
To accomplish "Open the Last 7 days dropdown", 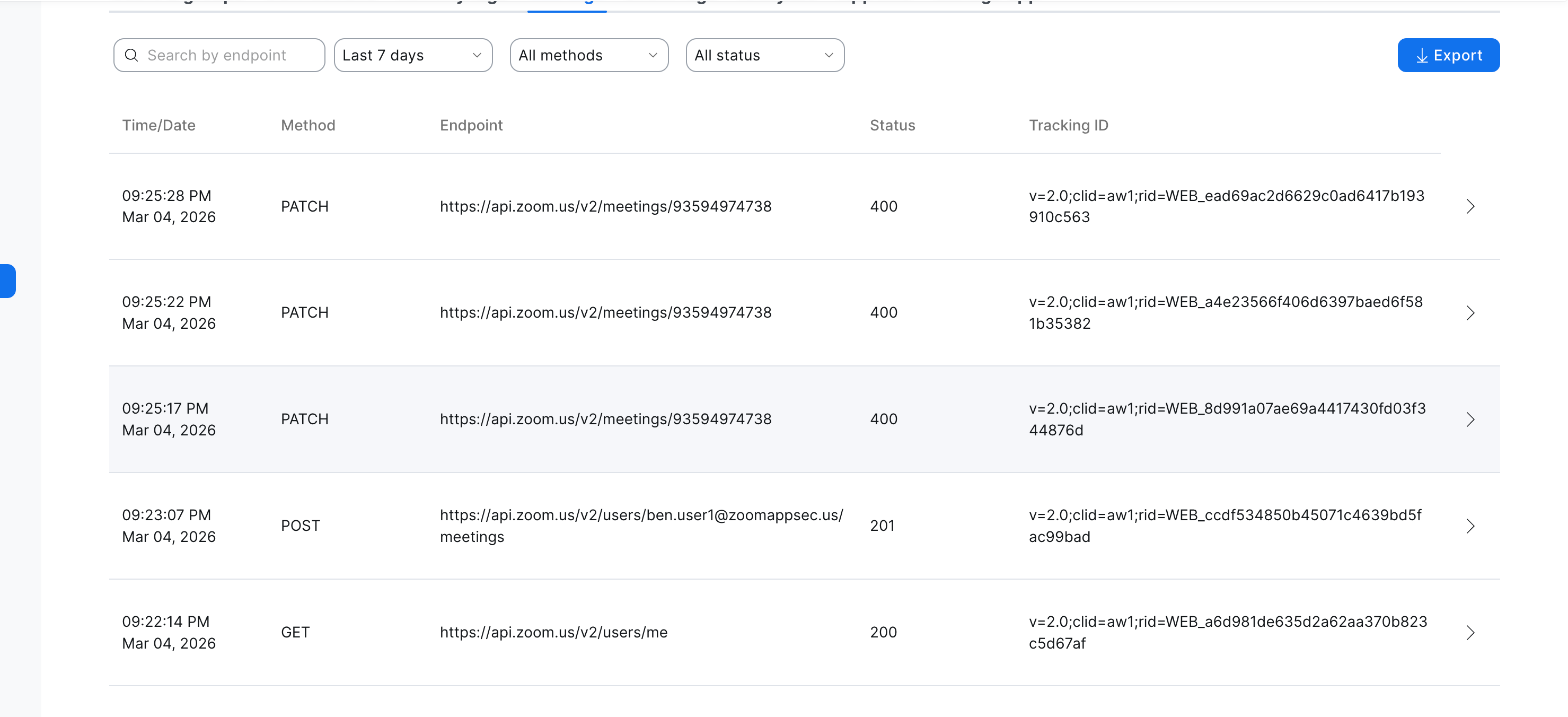I will pos(413,56).
